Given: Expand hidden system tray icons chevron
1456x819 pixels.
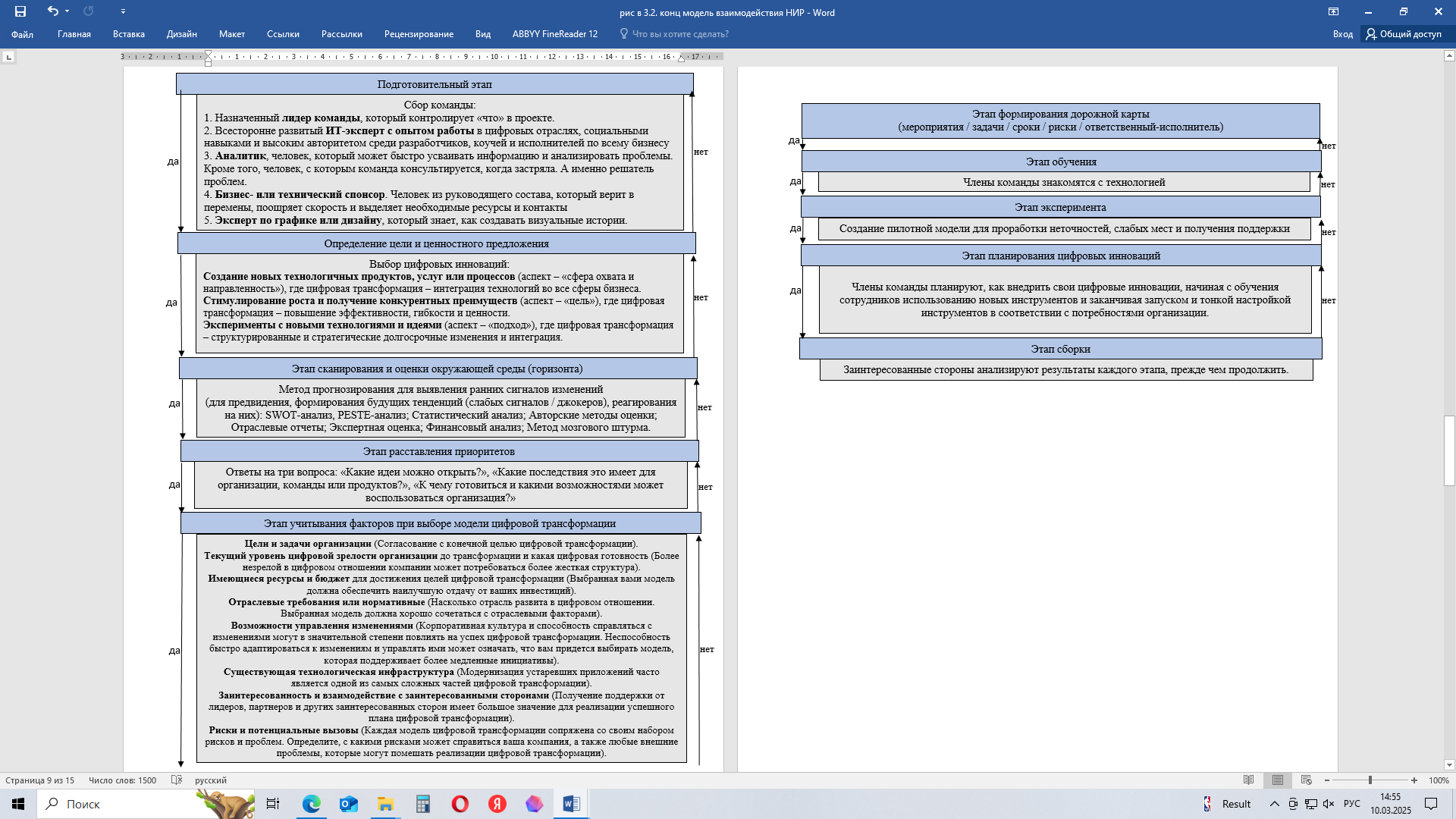Looking at the screenshot, I should click(1274, 804).
